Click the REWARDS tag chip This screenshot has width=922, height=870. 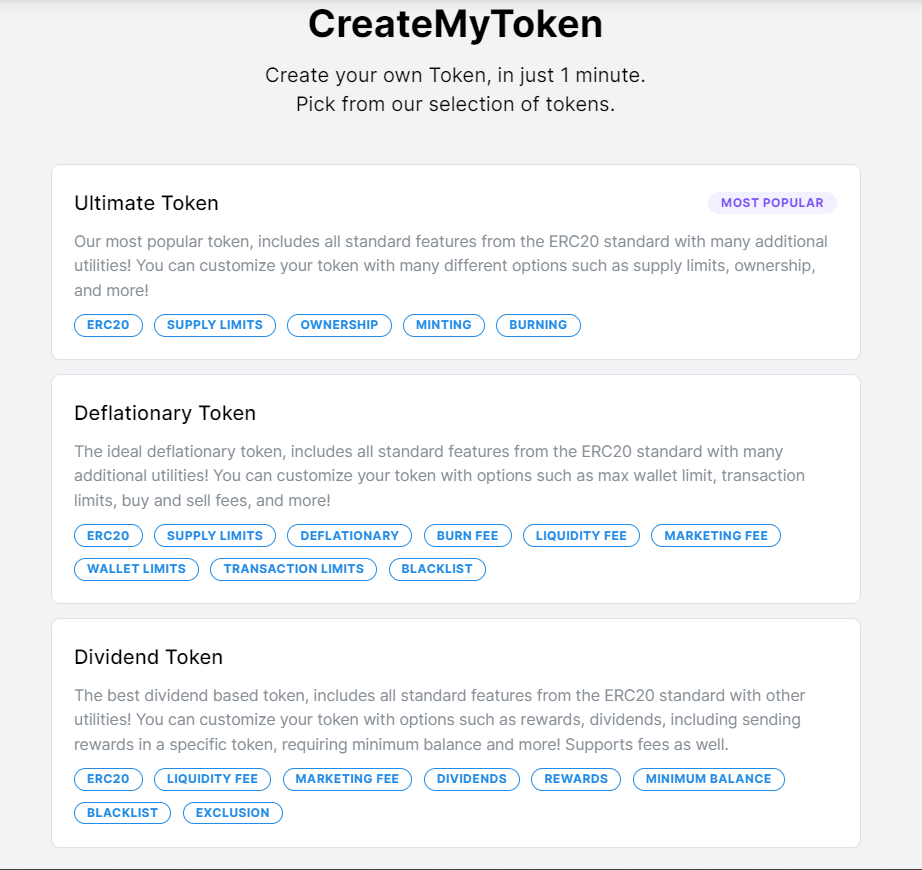pyautogui.click(x=576, y=779)
